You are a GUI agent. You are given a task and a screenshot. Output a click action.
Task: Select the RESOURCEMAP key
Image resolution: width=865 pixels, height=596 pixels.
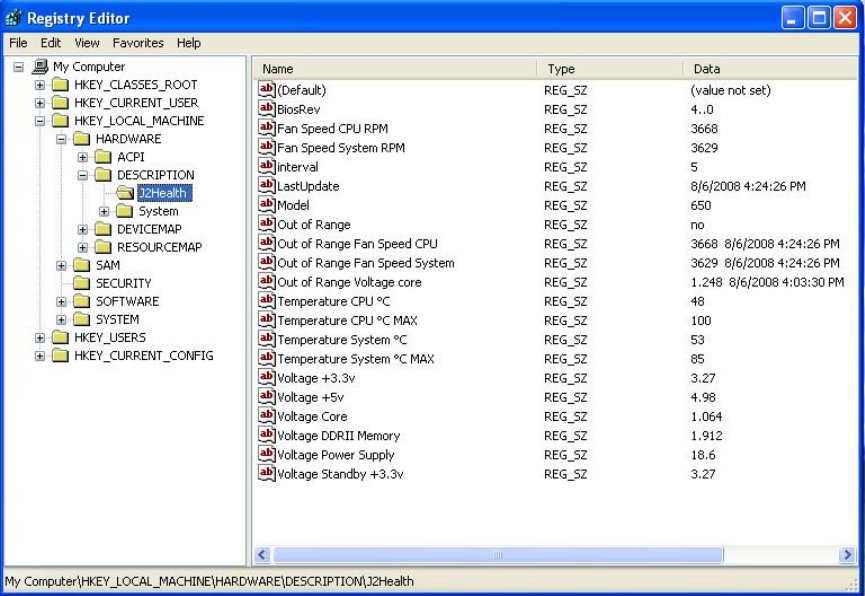point(159,247)
